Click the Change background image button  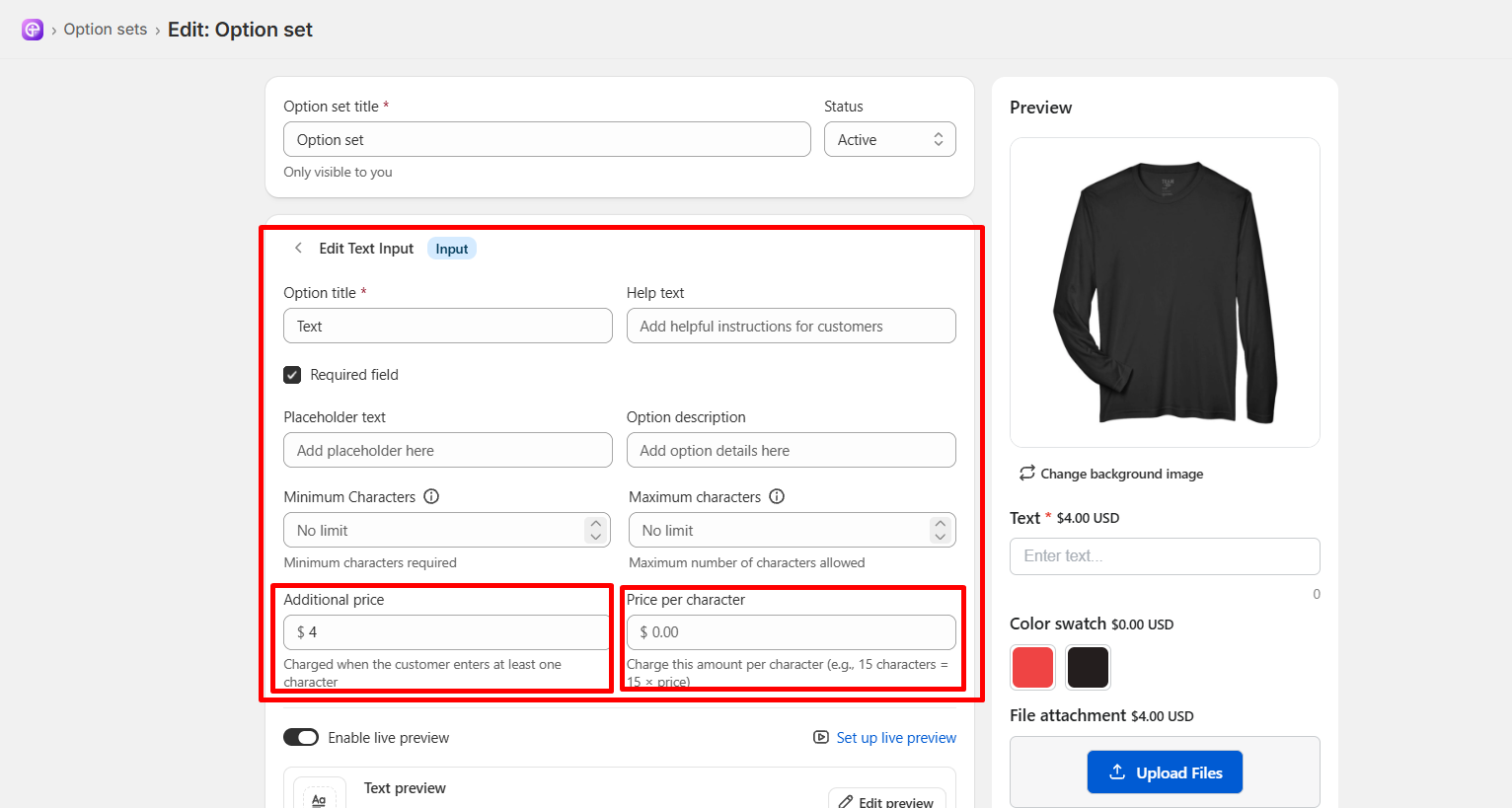[1111, 474]
